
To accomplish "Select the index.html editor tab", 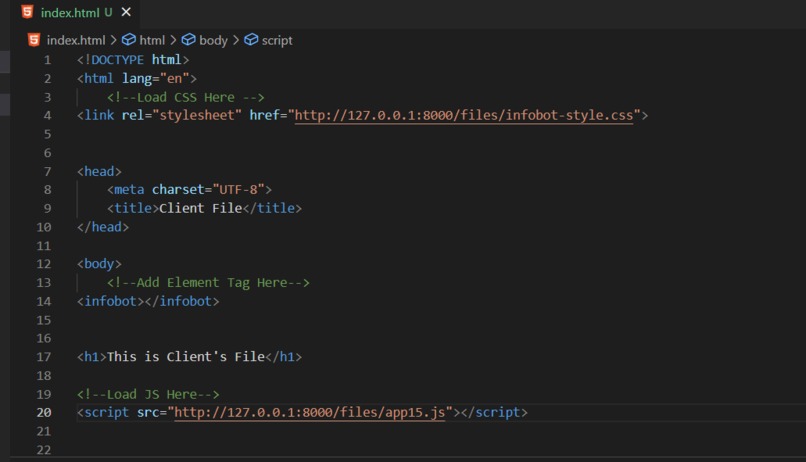I will click(x=76, y=12).
